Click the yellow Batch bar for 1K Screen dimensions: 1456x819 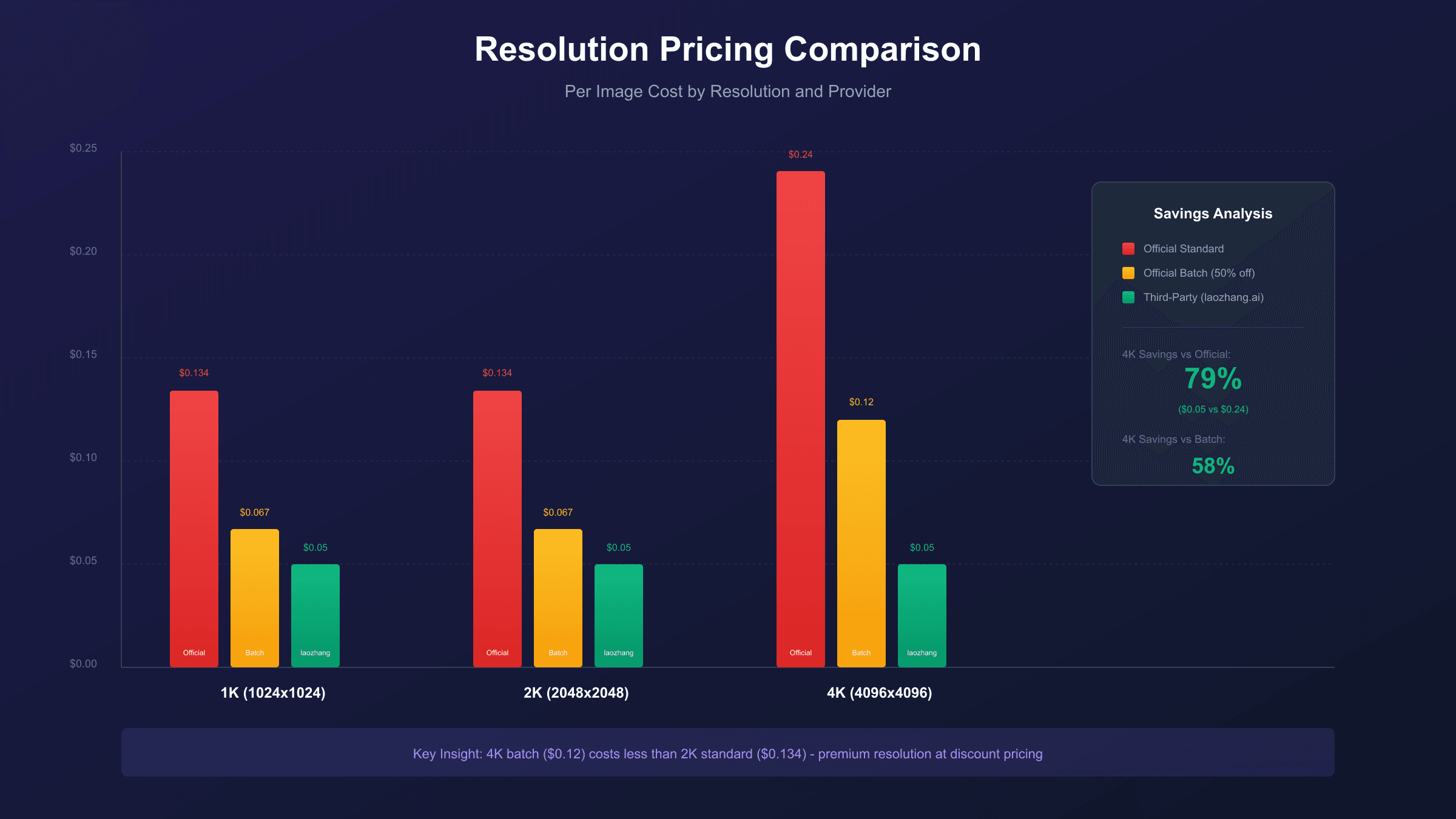point(254,598)
